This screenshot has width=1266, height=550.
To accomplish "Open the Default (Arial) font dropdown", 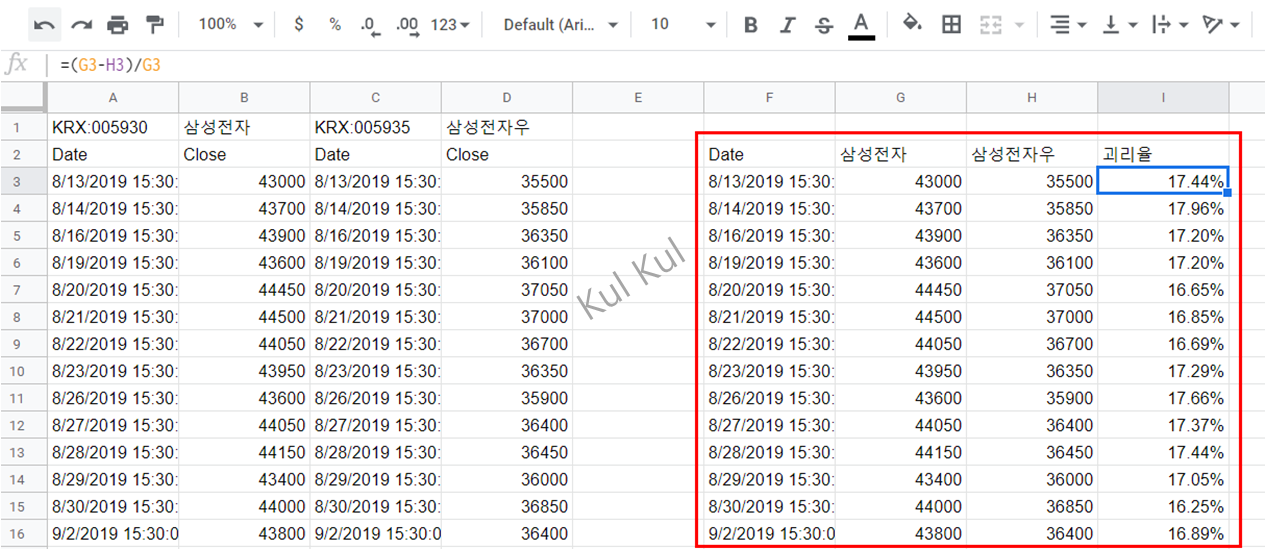I will coord(560,25).
